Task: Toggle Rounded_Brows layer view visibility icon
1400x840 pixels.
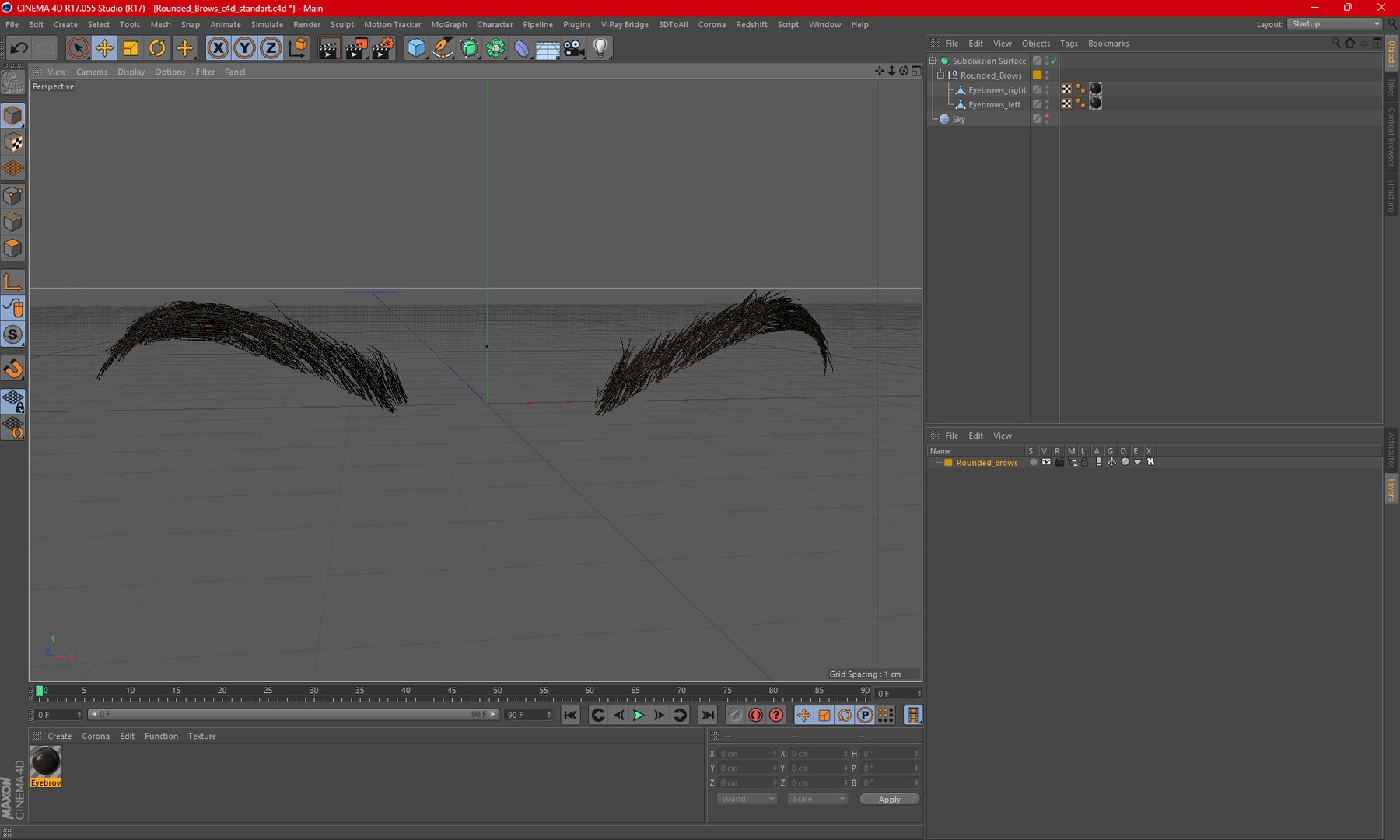Action: pyautogui.click(x=1046, y=462)
